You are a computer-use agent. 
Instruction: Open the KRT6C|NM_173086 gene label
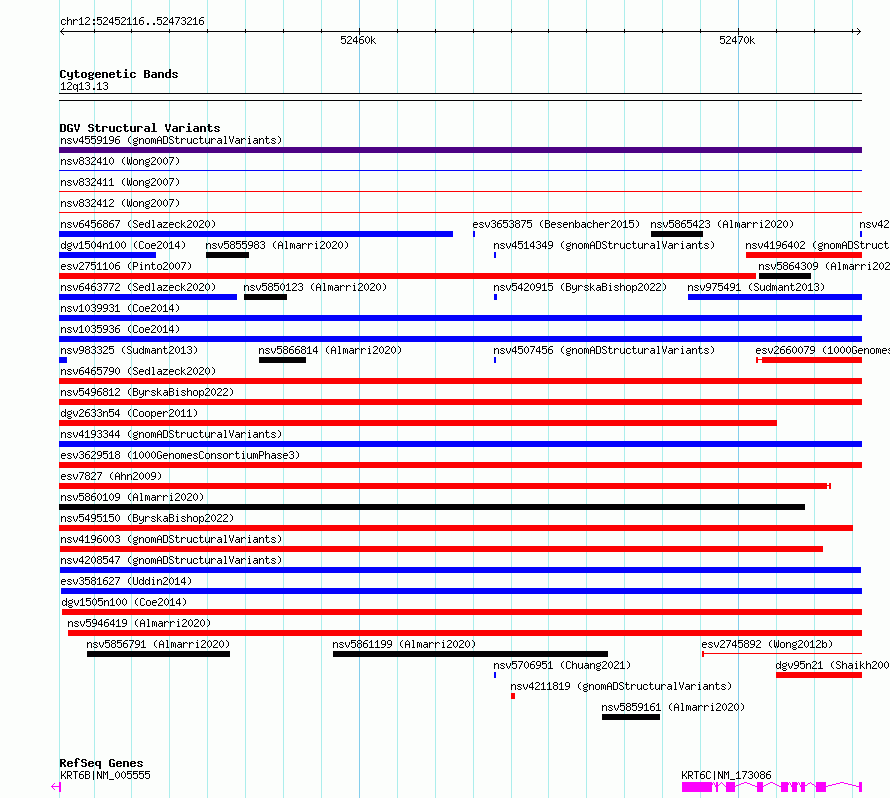click(726, 775)
